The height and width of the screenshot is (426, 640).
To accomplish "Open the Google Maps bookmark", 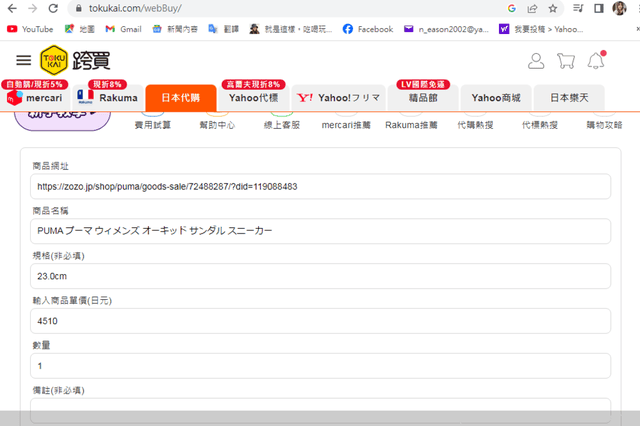I will point(80,29).
